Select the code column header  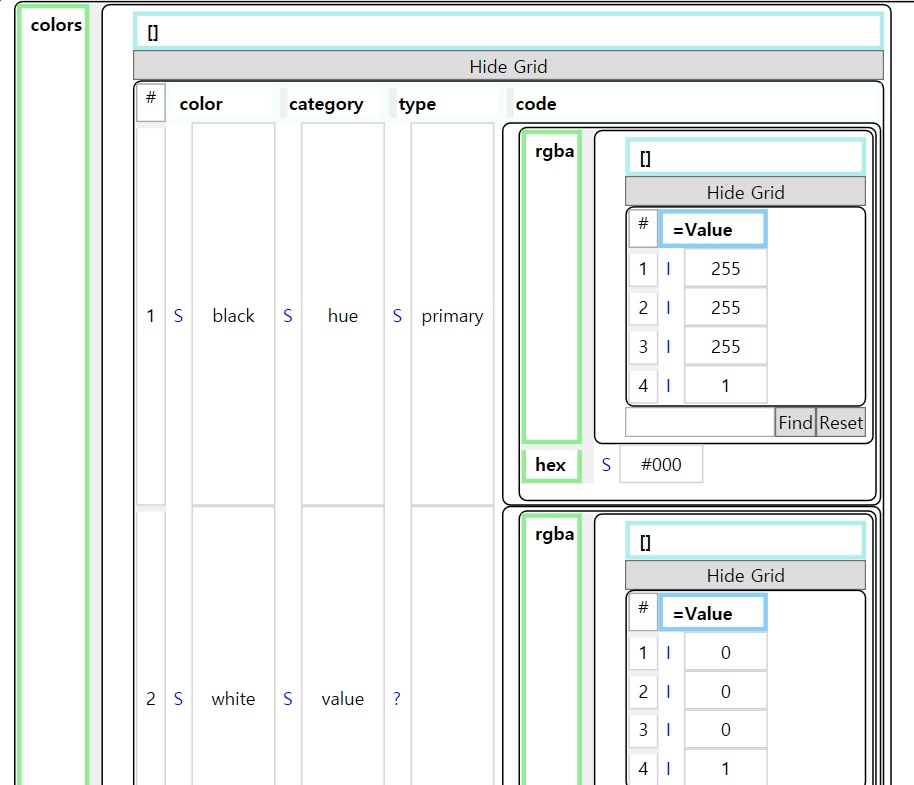pyautogui.click(x=536, y=104)
